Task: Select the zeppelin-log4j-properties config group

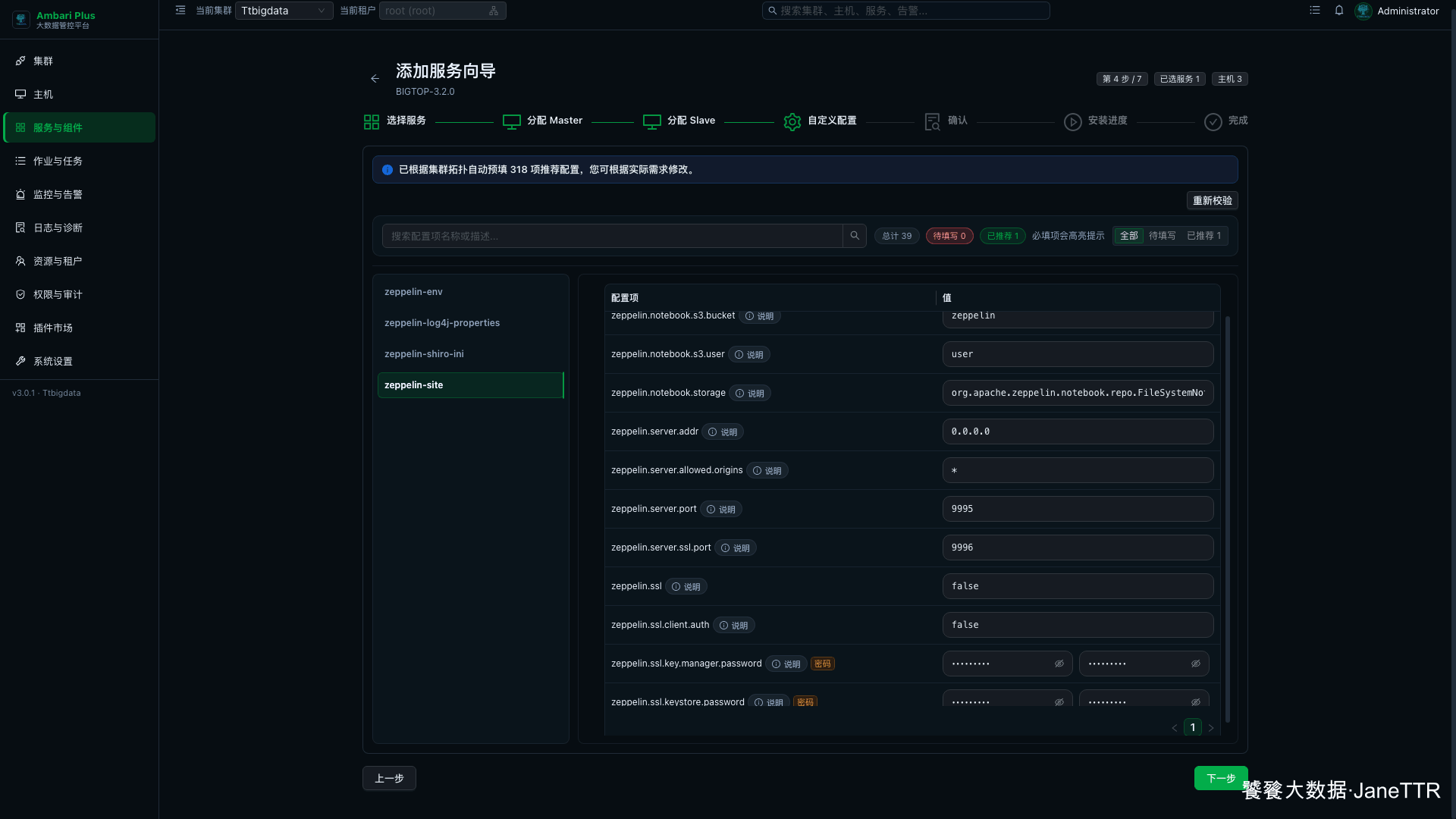Action: 470,323
